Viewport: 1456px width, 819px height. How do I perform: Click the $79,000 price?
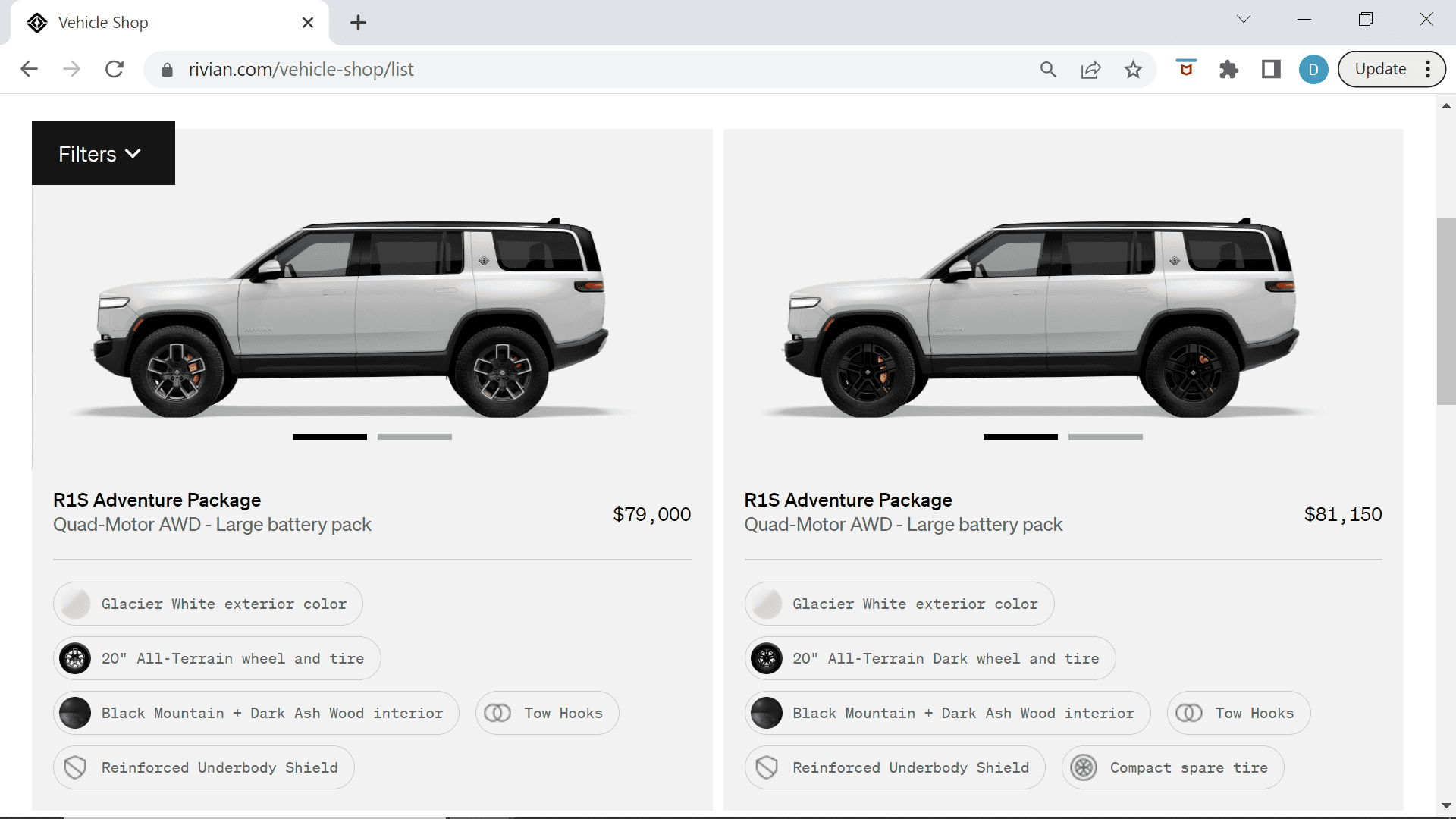coord(652,515)
